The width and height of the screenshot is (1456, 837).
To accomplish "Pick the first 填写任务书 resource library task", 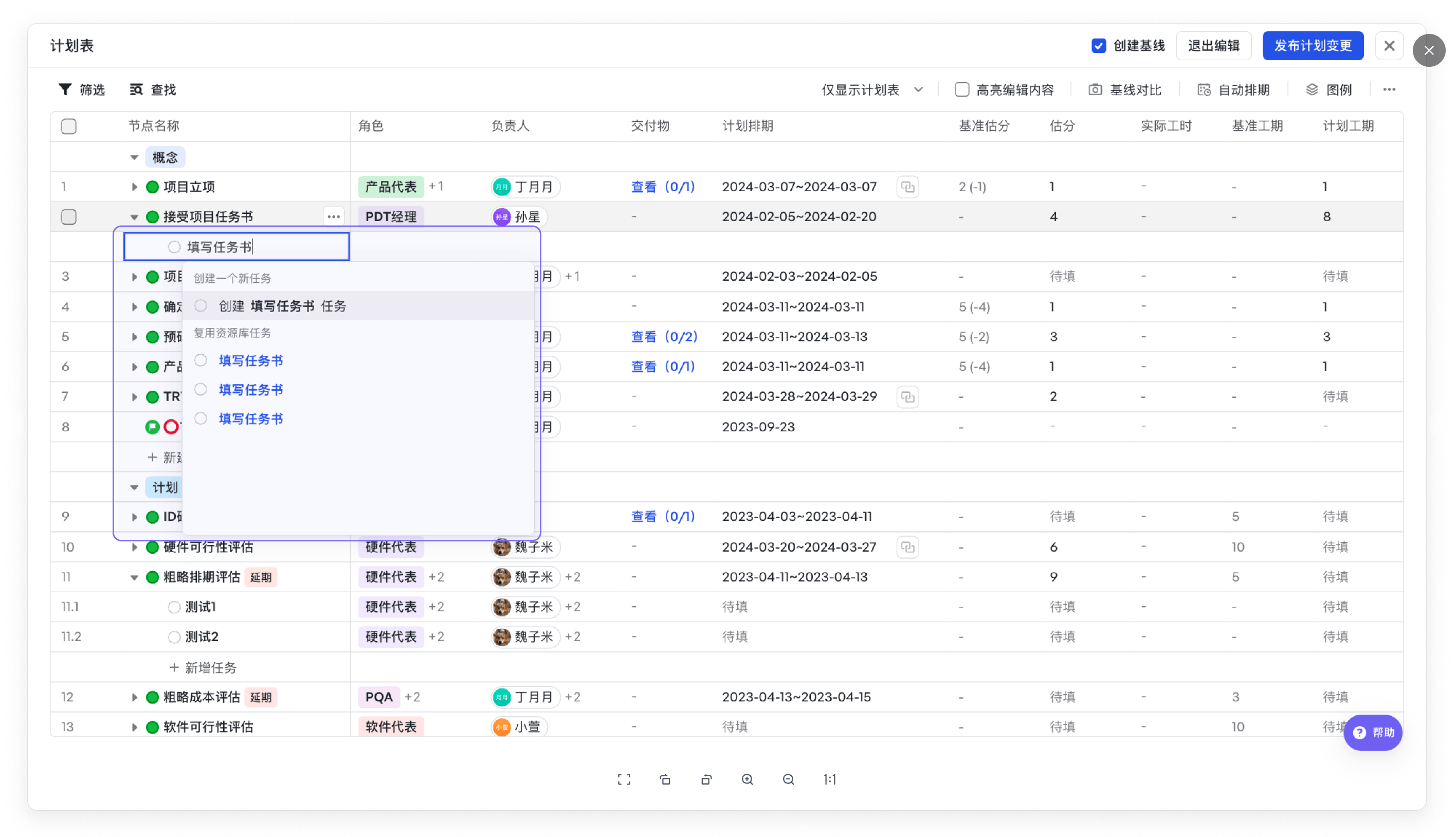I will pyautogui.click(x=250, y=360).
